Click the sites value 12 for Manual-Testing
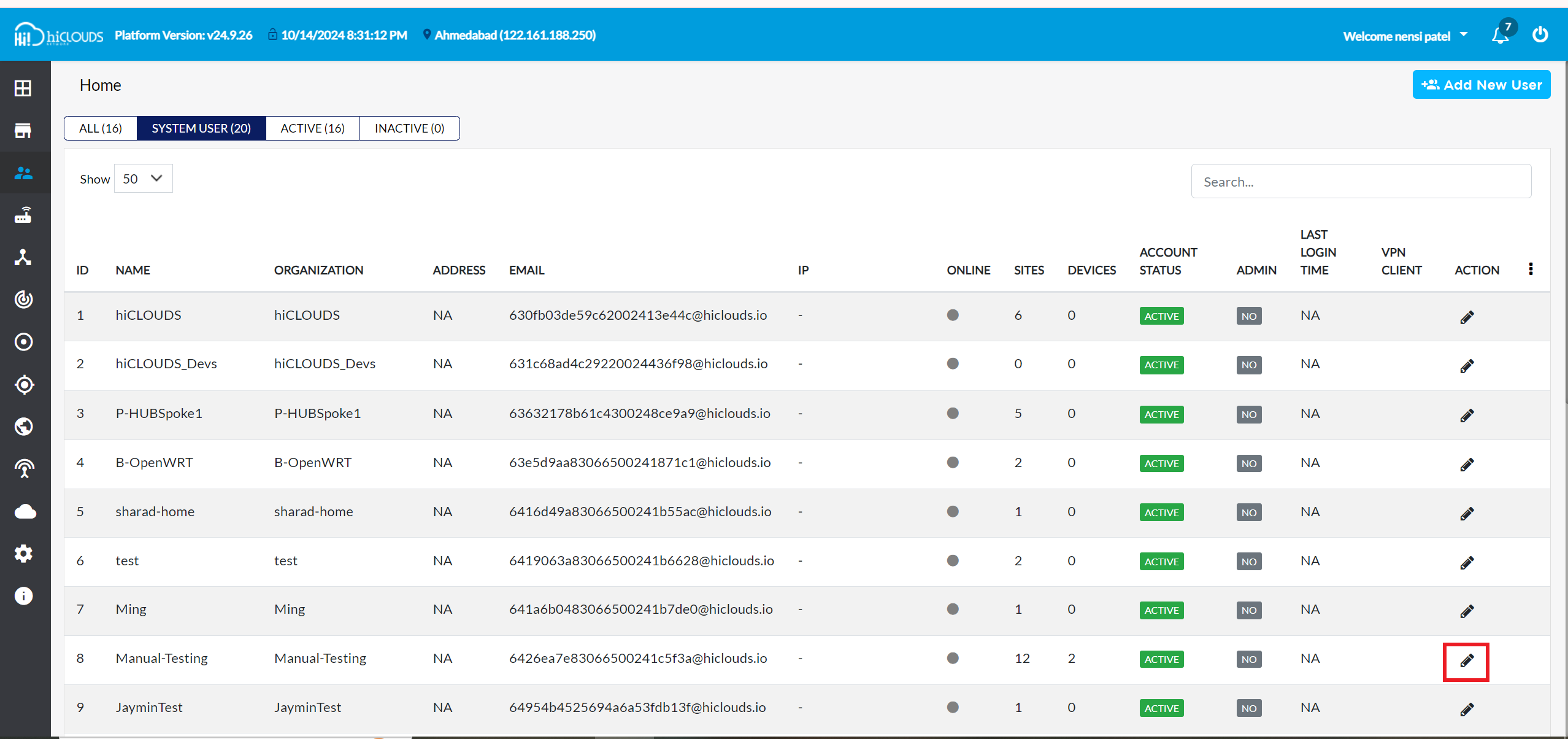This screenshot has height=739, width=1568. [x=1022, y=658]
